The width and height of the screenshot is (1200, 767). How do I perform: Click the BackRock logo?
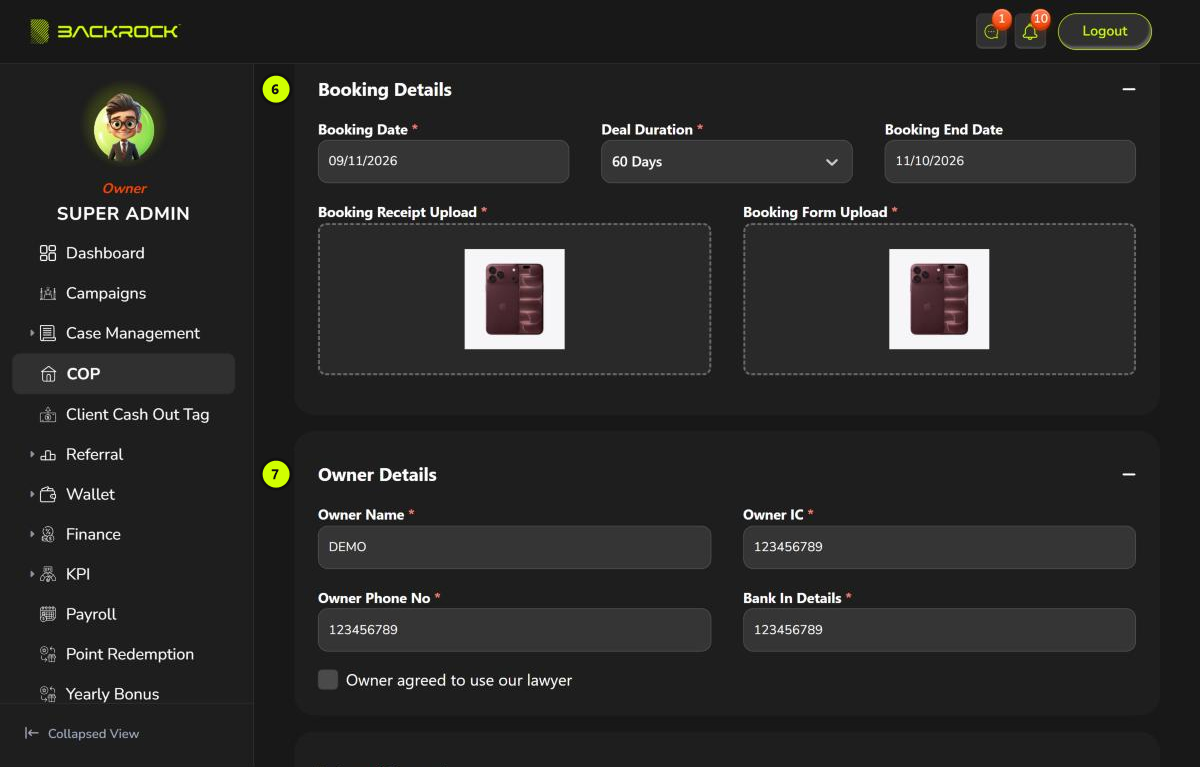coord(104,31)
